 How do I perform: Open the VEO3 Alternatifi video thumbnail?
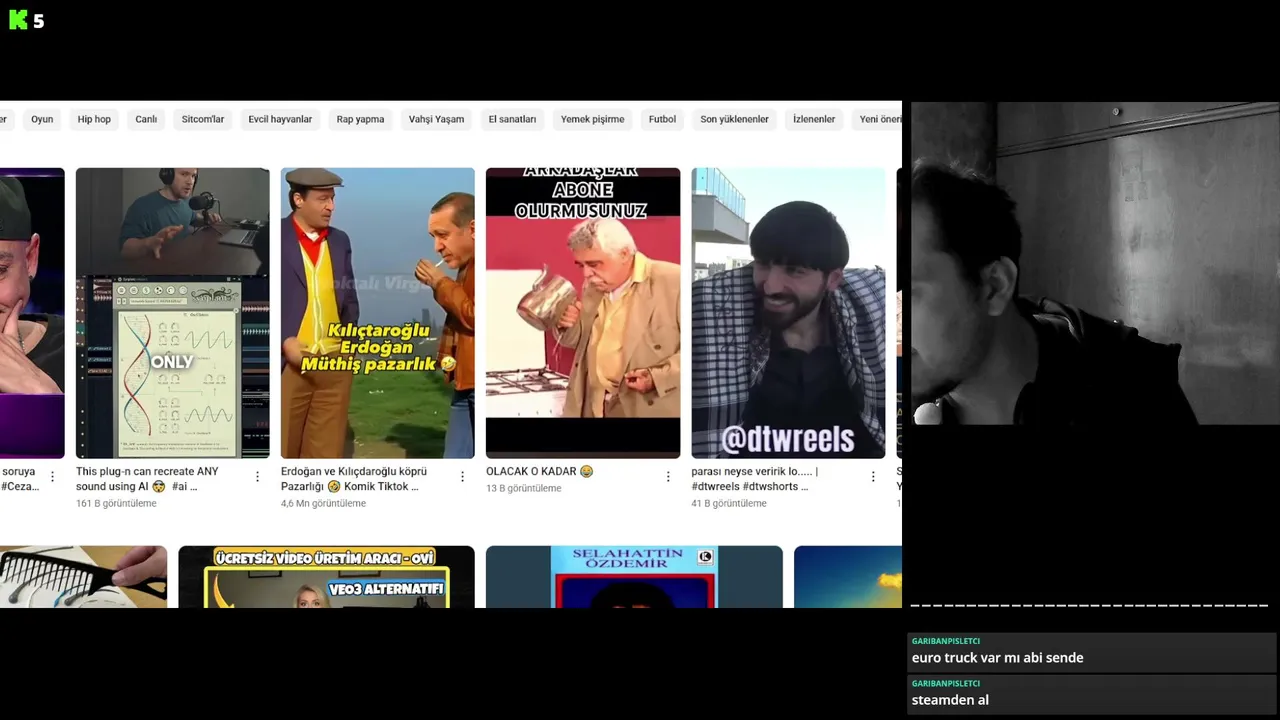click(x=326, y=577)
